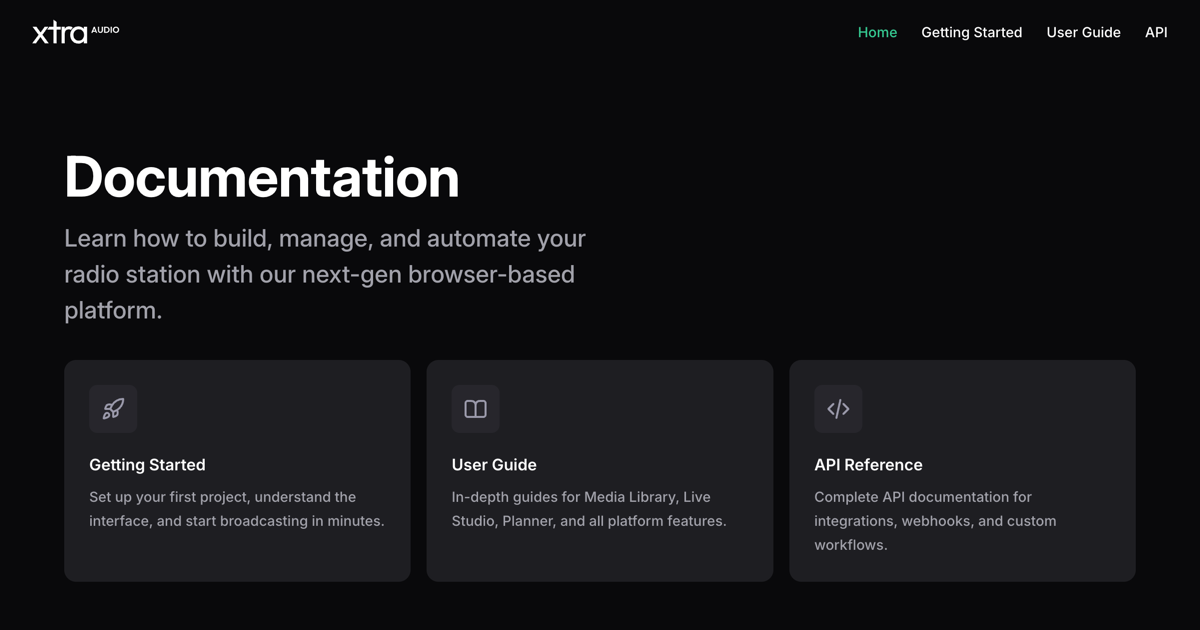Click text 'In-depth guides for Media Library, Live'
1200x630 pixels.
click(581, 497)
